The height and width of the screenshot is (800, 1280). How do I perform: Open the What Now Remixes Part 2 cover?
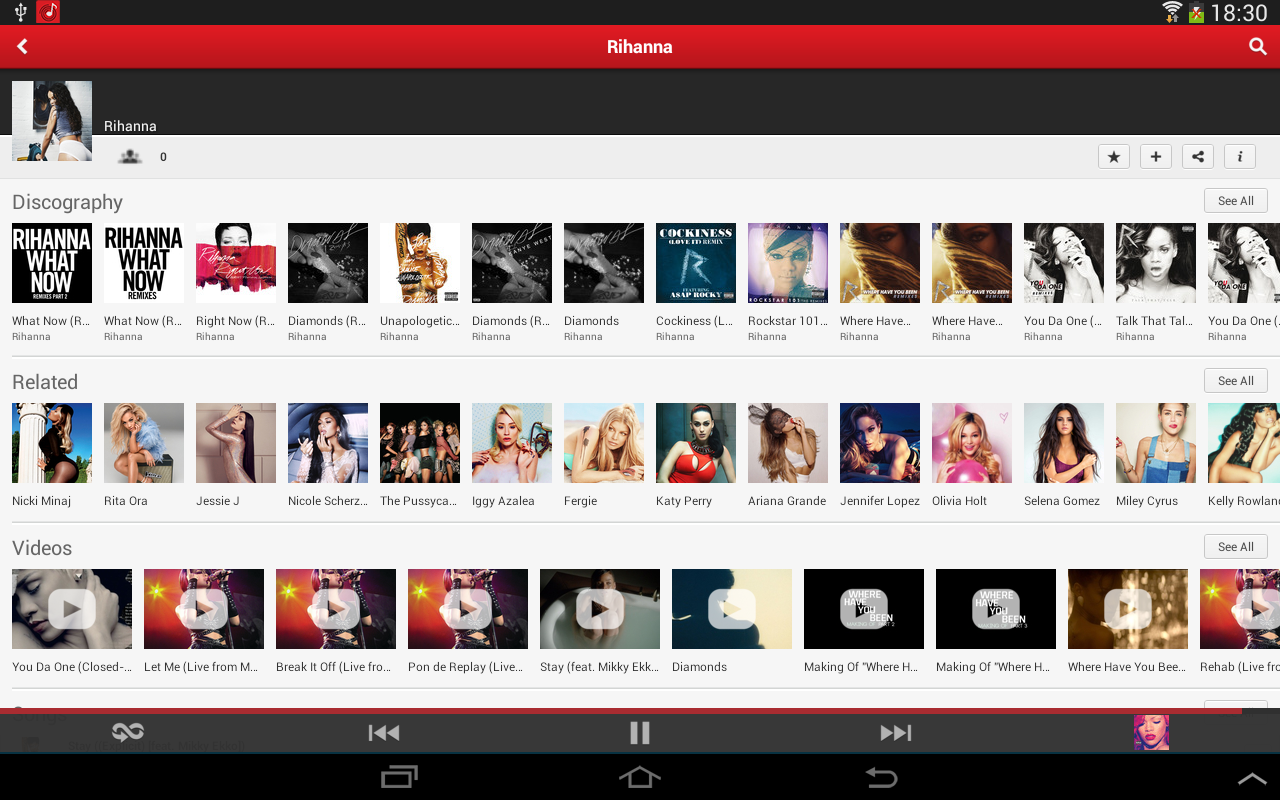tap(52, 263)
